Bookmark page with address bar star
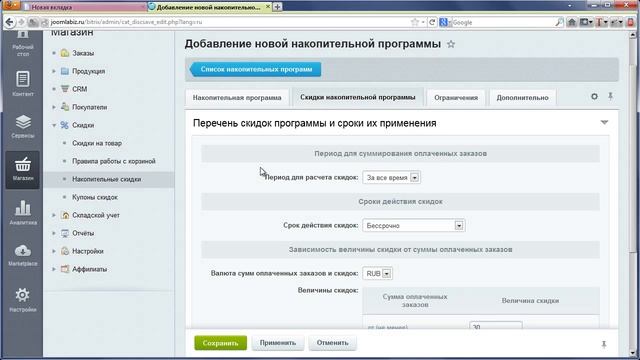Image resolution: width=640 pixels, height=360 pixels. pos(415,22)
